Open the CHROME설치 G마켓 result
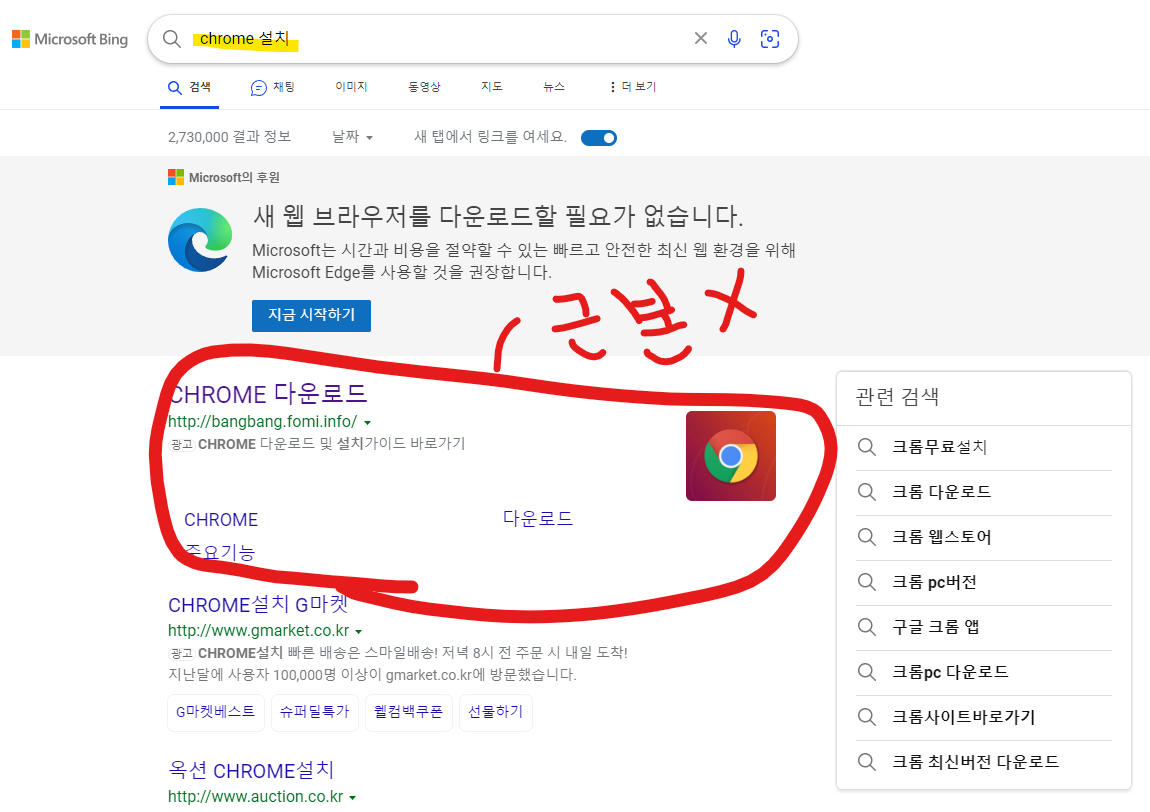The width and height of the screenshot is (1150, 812). coord(258,604)
